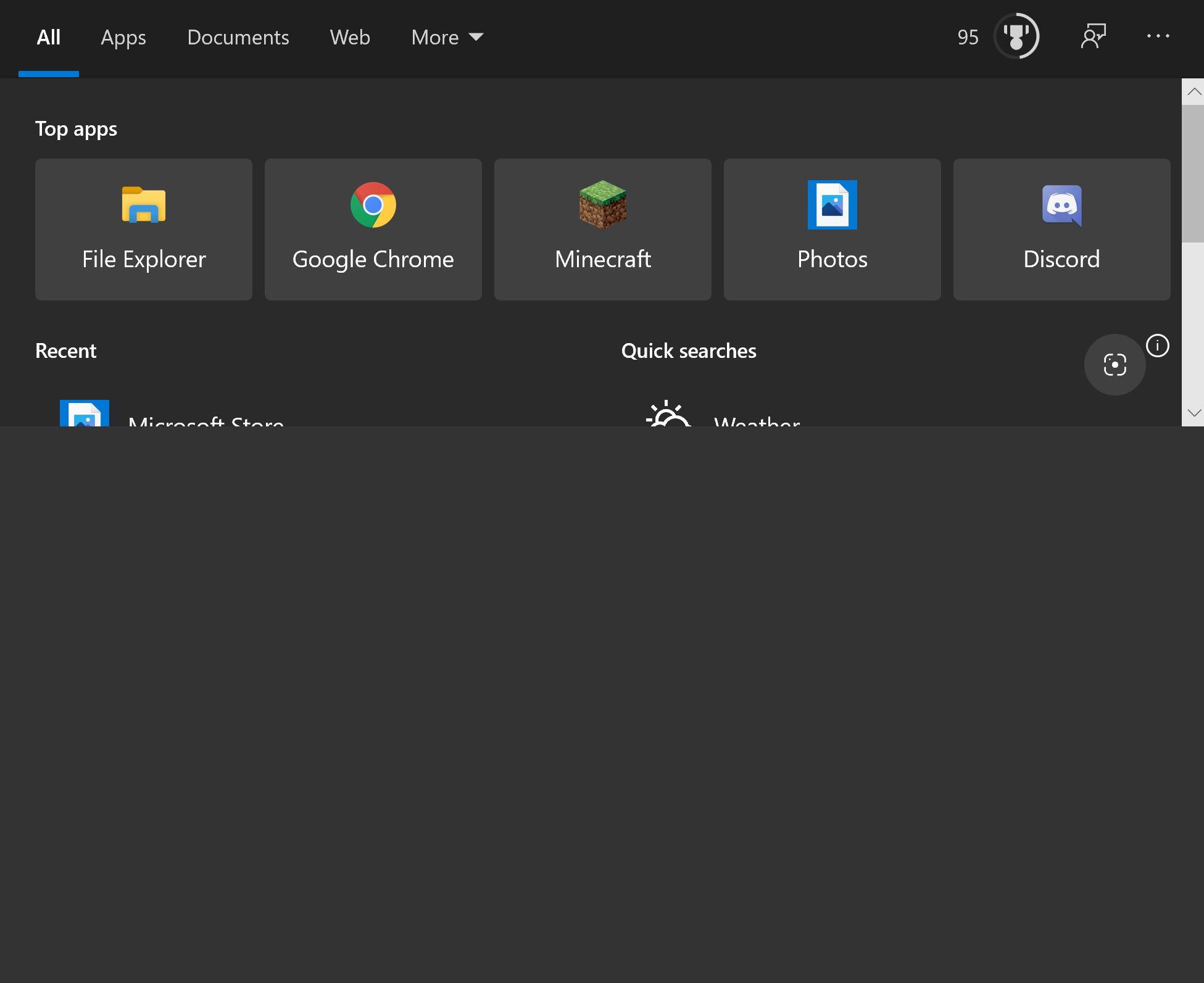
Task: Launch Google Chrome from Top apps
Action: [x=373, y=230]
